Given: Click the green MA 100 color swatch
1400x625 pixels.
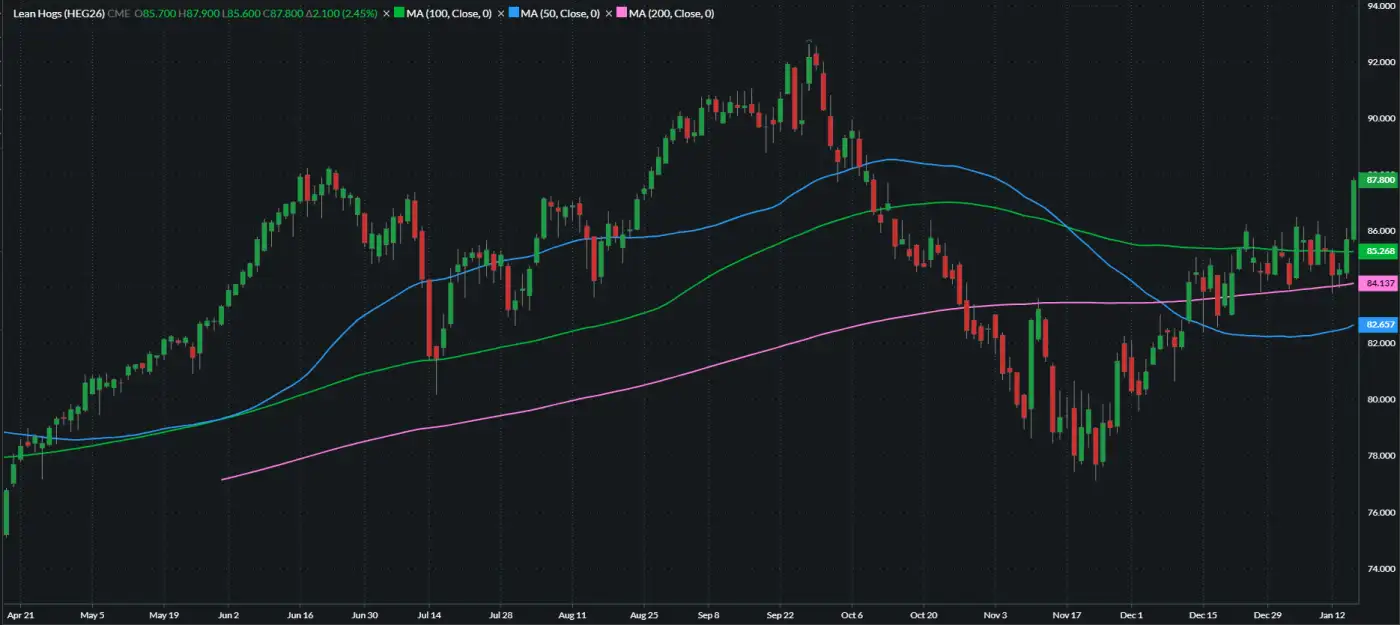Looking at the screenshot, I should (x=398, y=14).
